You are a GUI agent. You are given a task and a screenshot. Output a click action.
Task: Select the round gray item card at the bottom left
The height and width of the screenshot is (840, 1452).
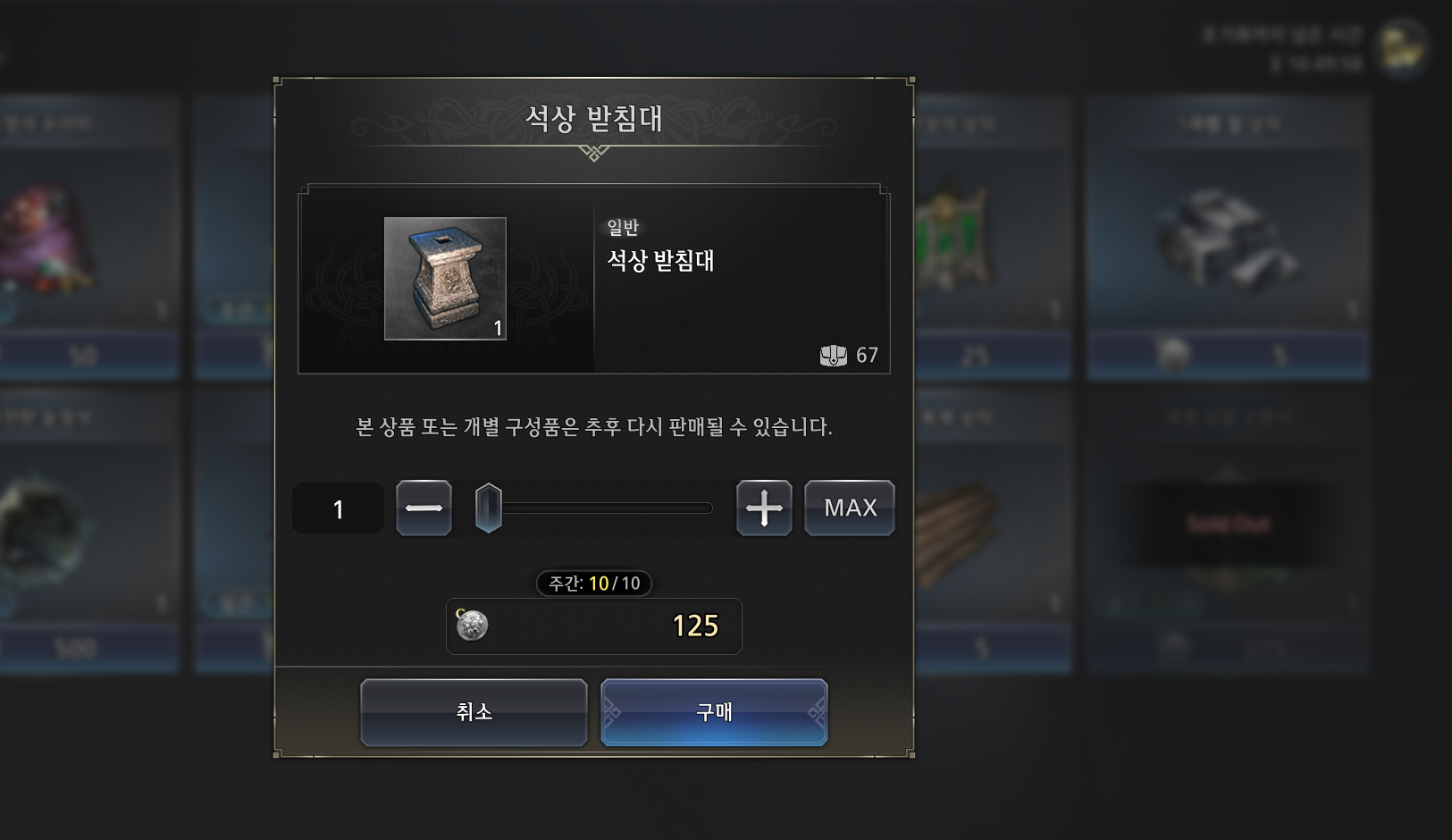[88, 532]
